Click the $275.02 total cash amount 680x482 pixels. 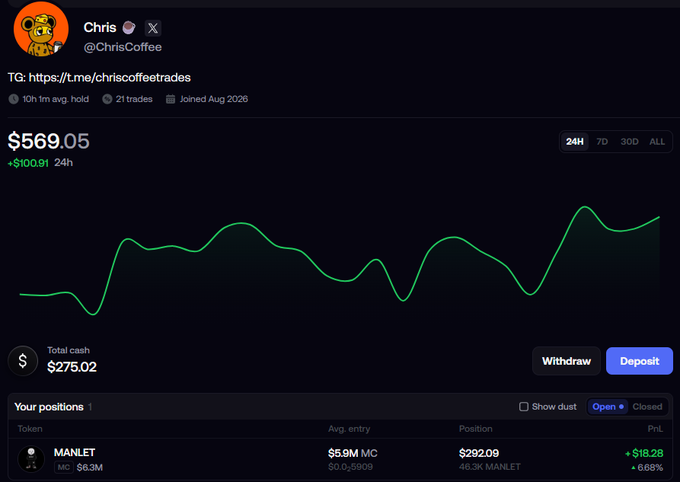[72, 367]
